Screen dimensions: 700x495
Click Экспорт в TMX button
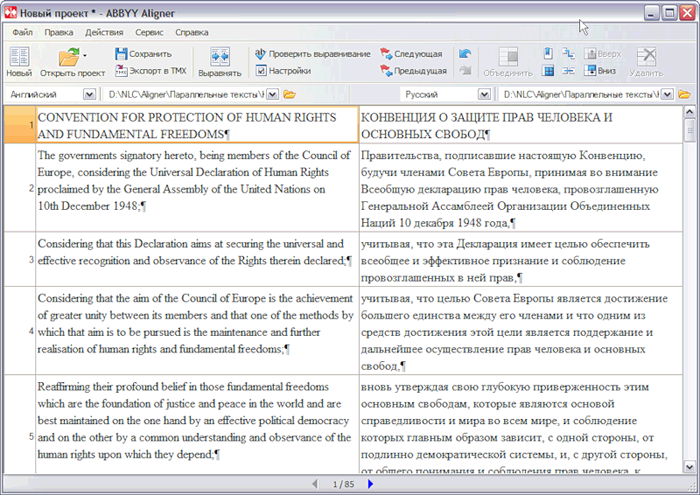[x=148, y=71]
